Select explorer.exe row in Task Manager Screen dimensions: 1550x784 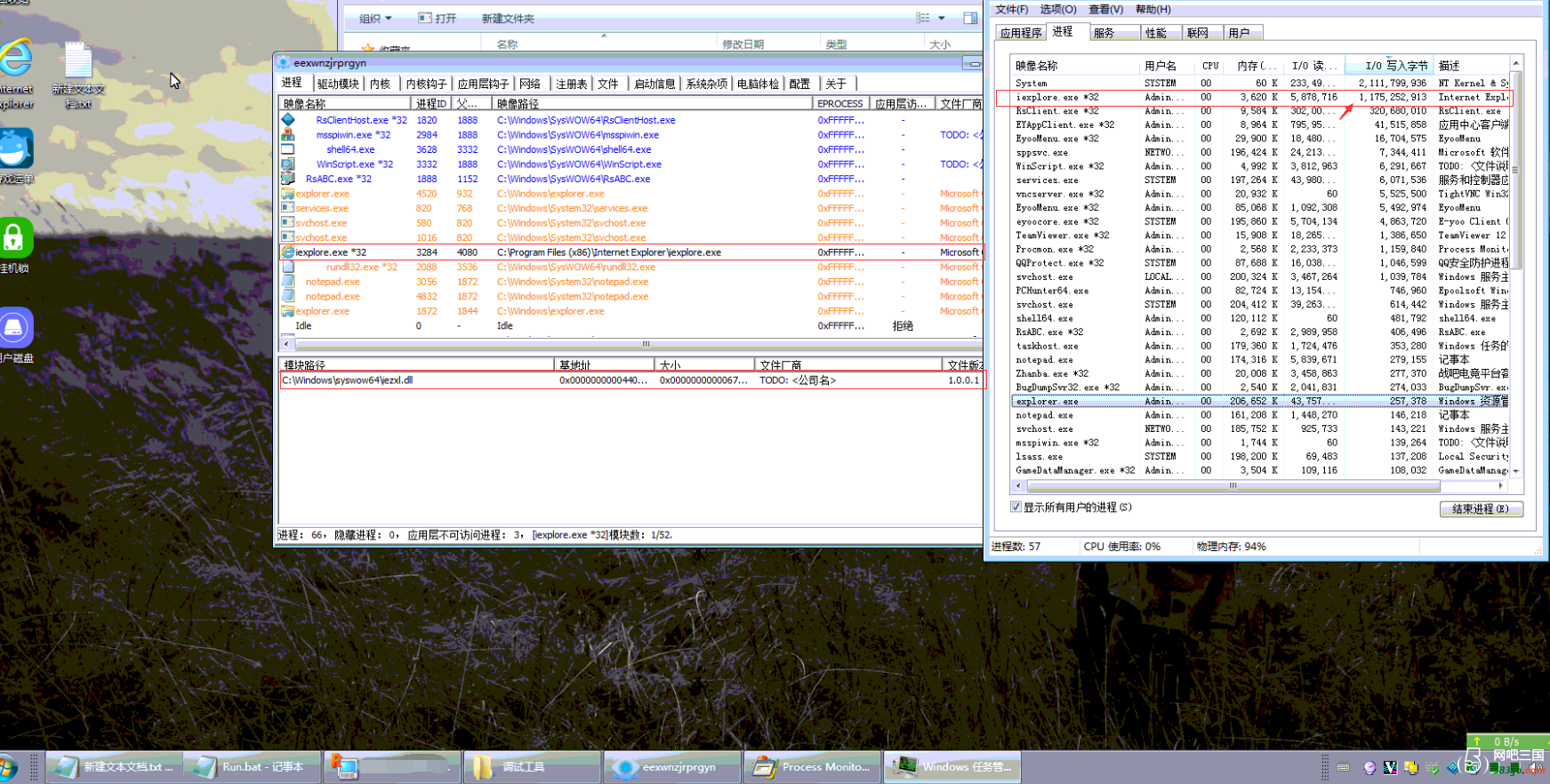[x=1259, y=401]
